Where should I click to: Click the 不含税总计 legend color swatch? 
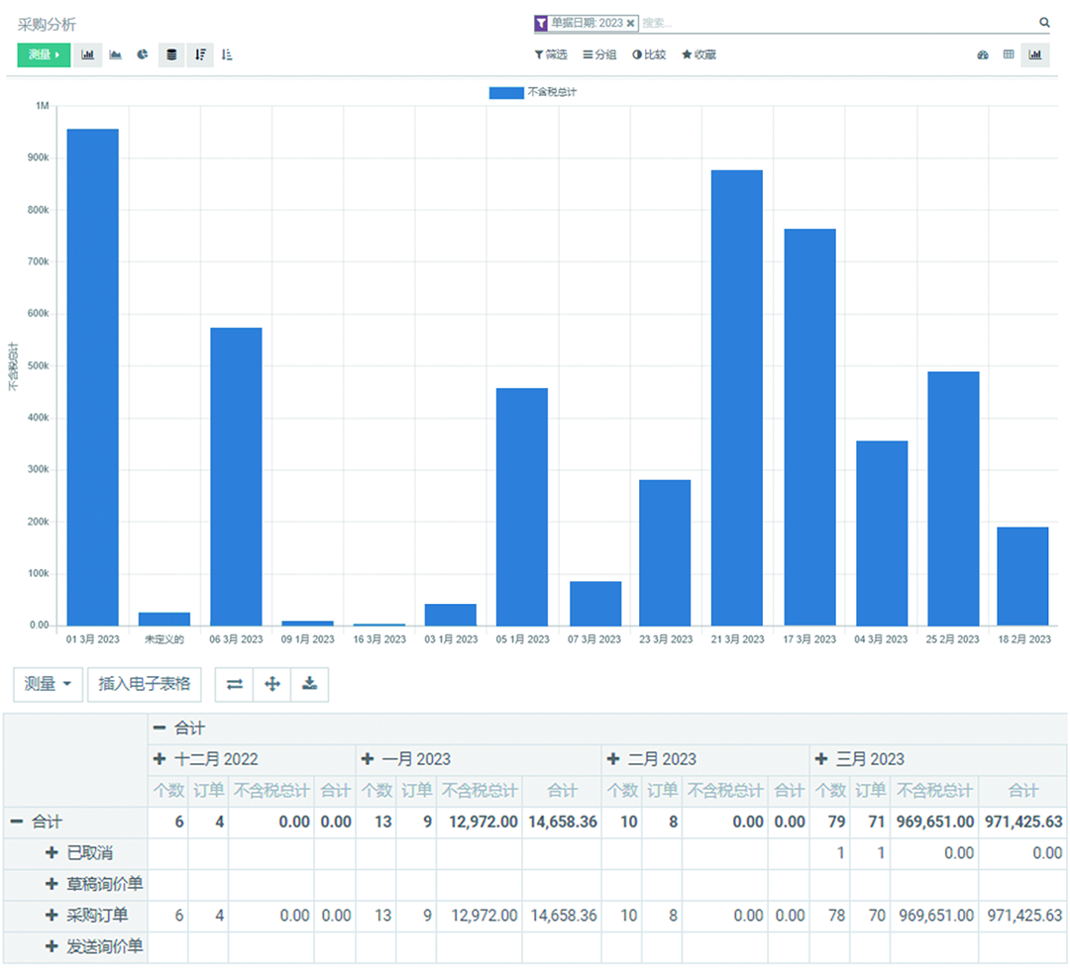coord(505,92)
